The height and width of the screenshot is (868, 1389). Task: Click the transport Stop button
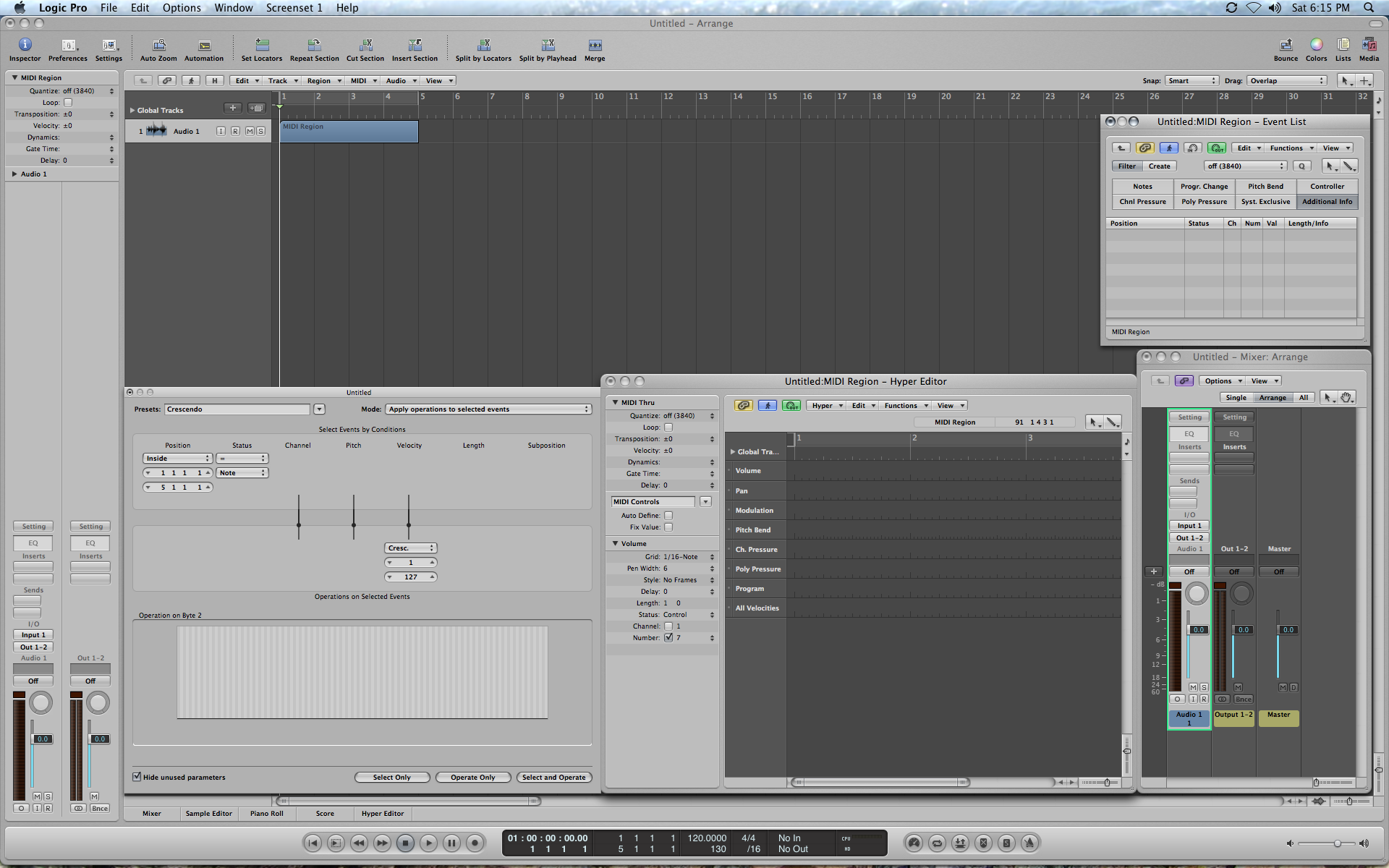click(x=405, y=843)
